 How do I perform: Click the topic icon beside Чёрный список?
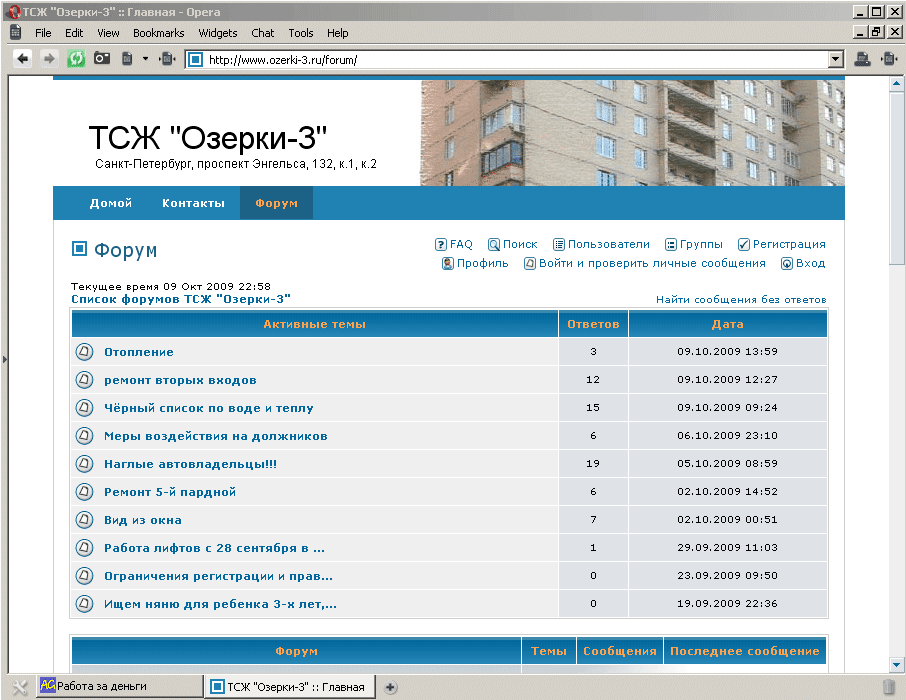click(84, 408)
